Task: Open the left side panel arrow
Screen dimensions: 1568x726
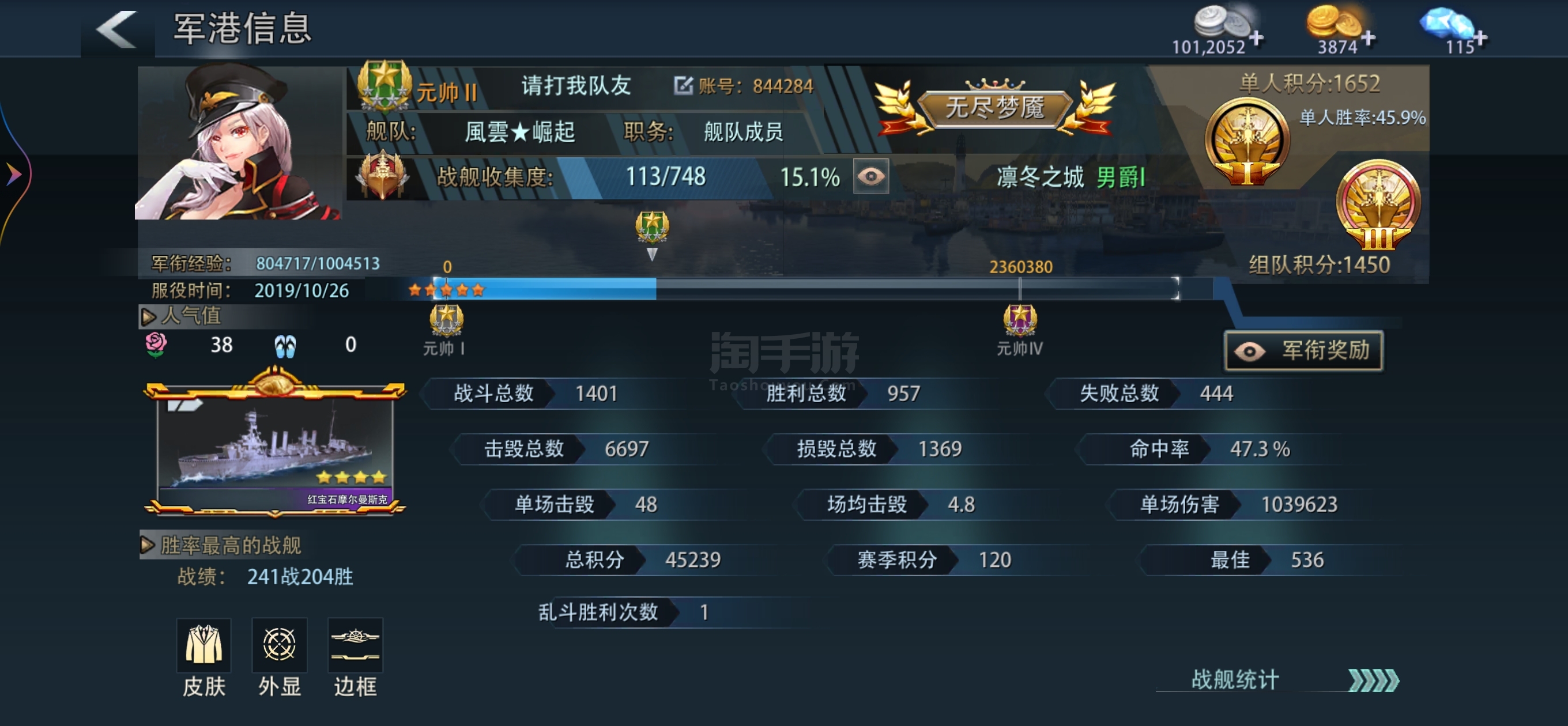Action: click(14, 175)
